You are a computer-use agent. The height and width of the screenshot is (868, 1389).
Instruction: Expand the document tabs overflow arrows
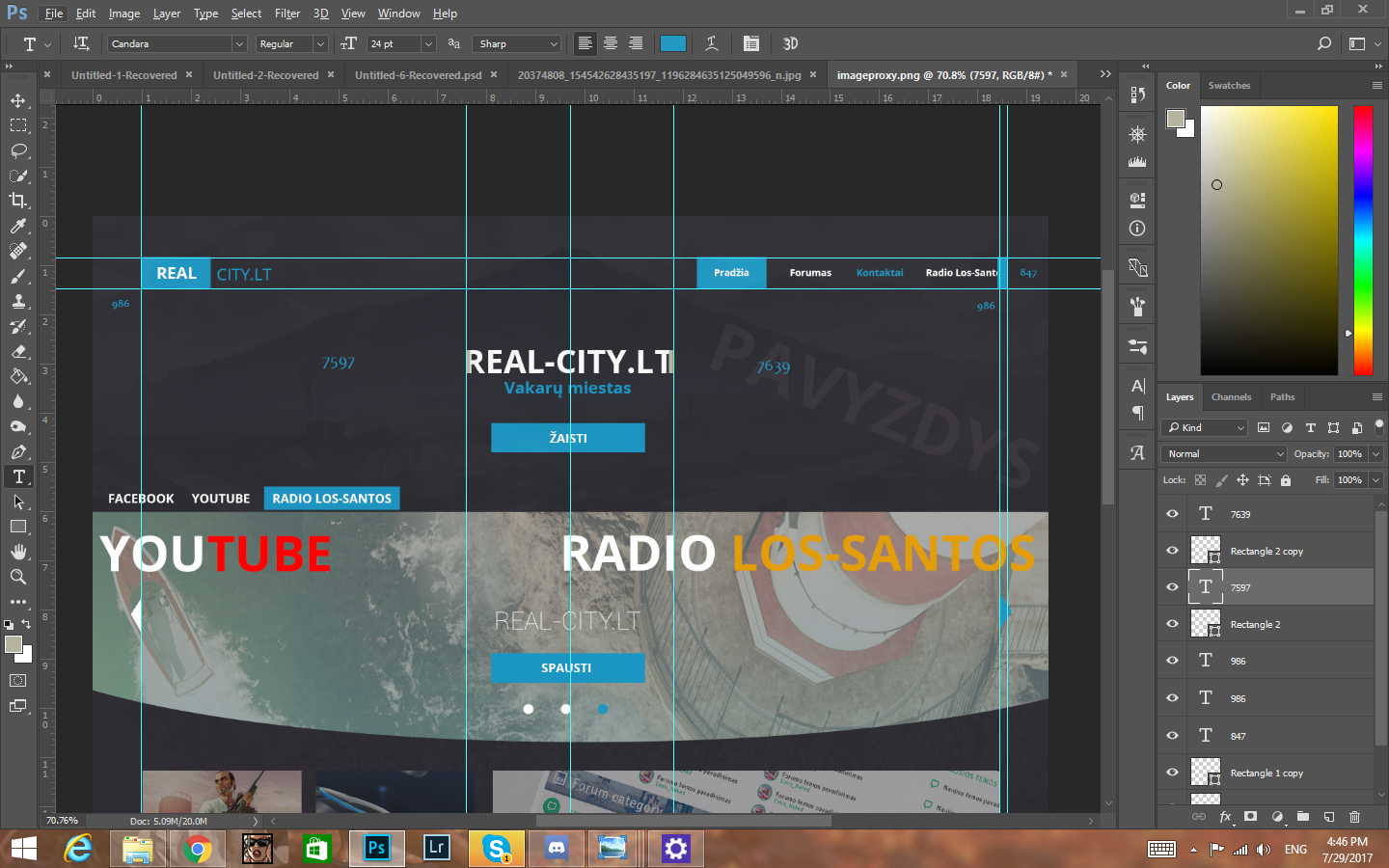pyautogui.click(x=1105, y=74)
